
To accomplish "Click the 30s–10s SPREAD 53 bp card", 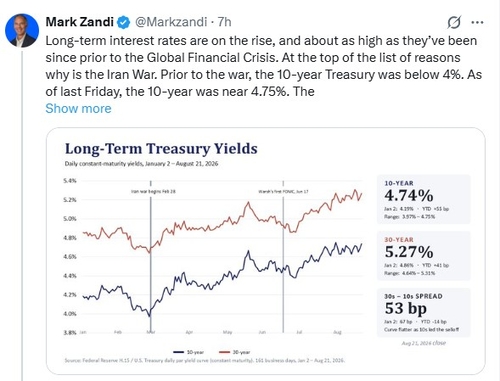I will point(424,312).
